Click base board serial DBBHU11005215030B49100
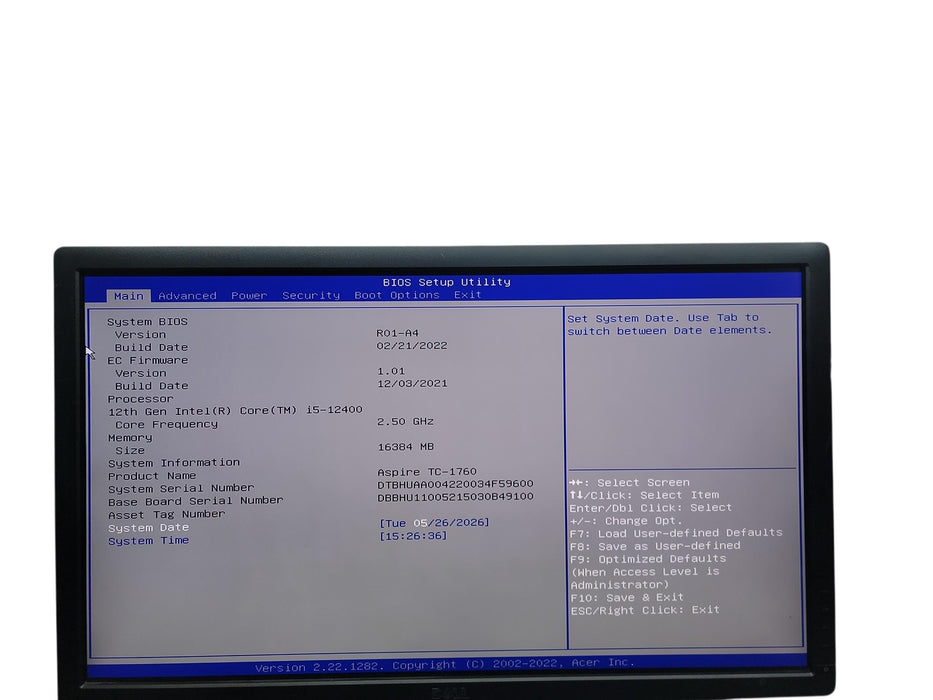The width and height of the screenshot is (933, 700). 455,496
